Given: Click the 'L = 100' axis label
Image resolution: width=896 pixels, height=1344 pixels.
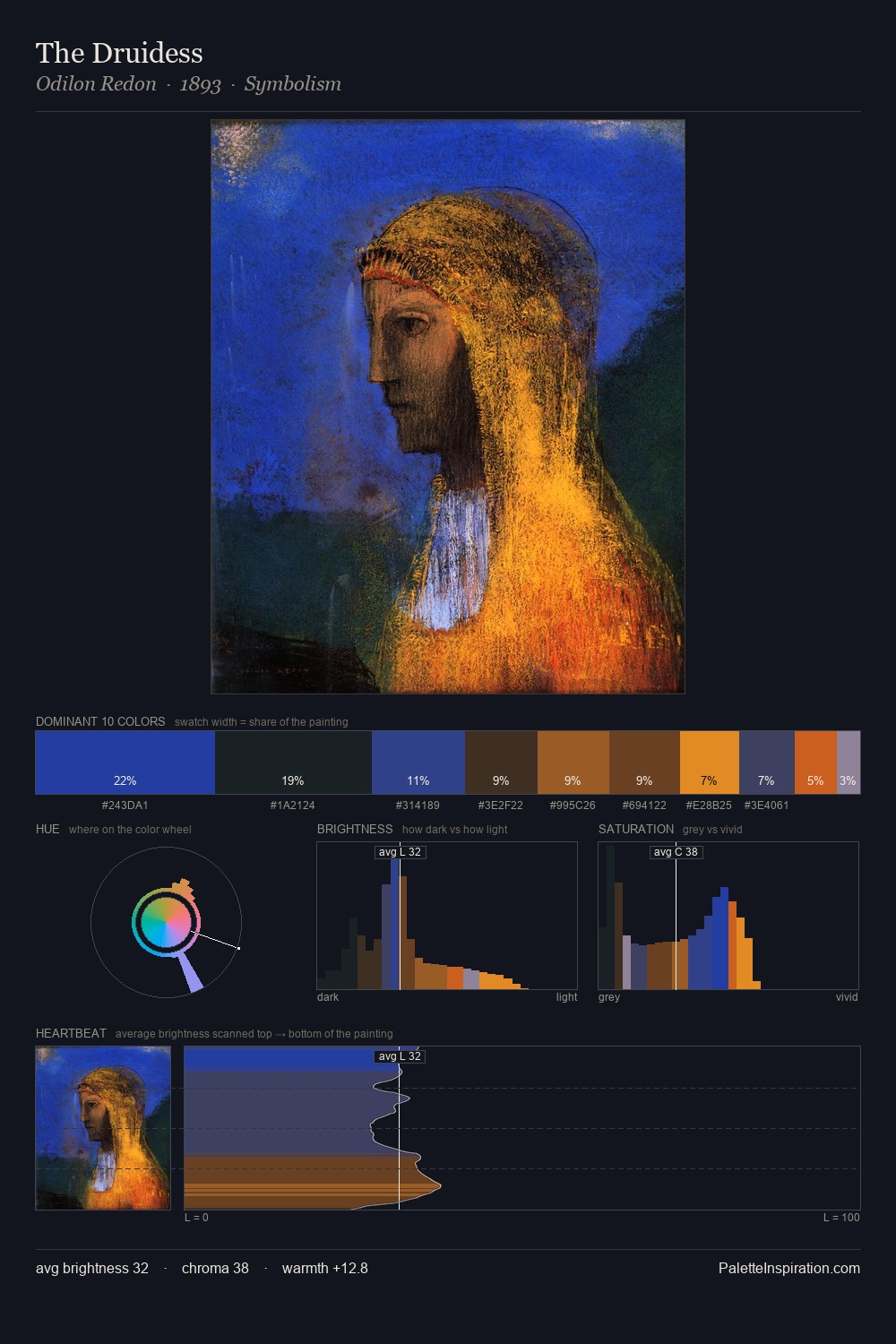Looking at the screenshot, I should [x=841, y=1218].
